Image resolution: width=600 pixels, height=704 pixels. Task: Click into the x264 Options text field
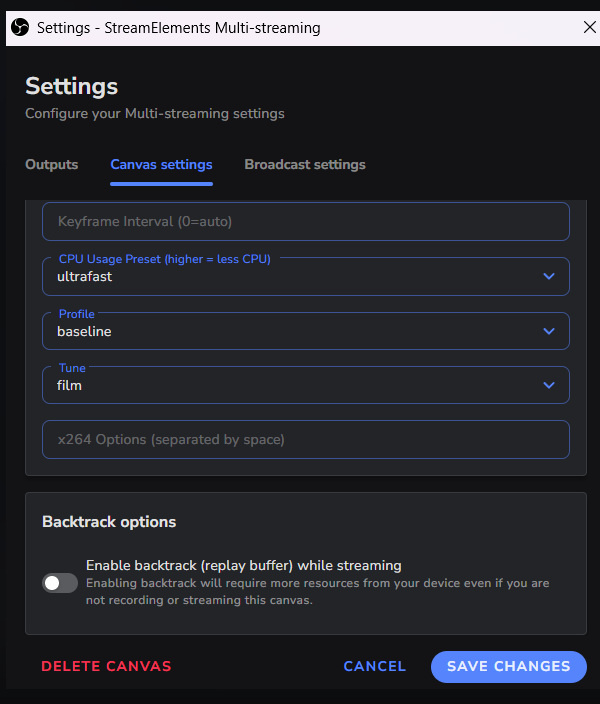305,439
